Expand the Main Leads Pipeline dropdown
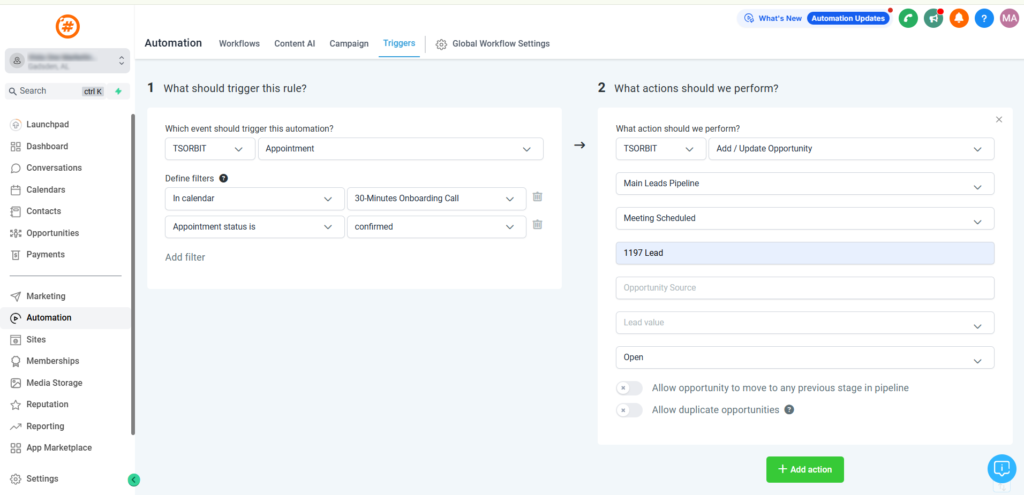The height and width of the screenshot is (495, 1024). (805, 185)
